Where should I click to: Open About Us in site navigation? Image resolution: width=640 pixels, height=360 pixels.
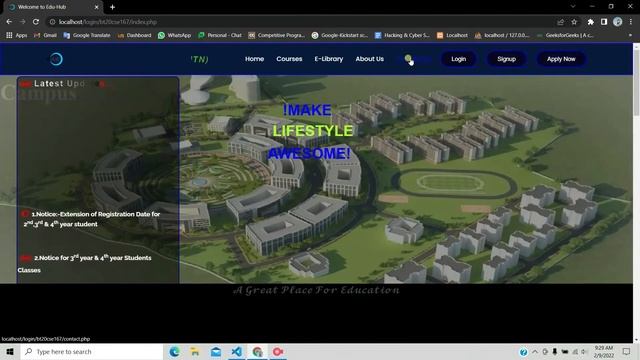click(x=369, y=59)
